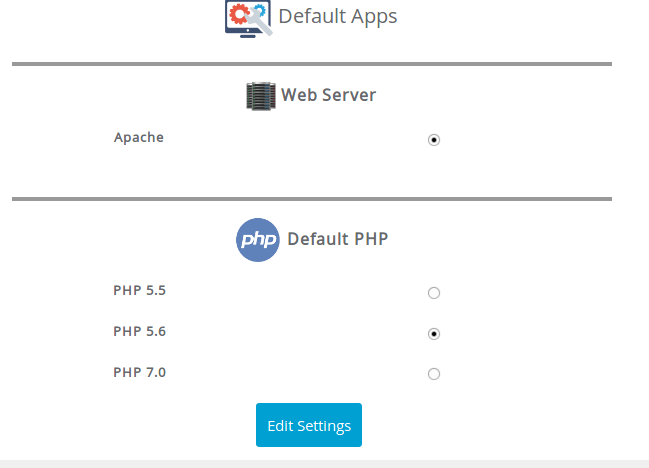Click the small blue gear in Default Apps icon
The image size is (649, 468).
click(x=260, y=10)
